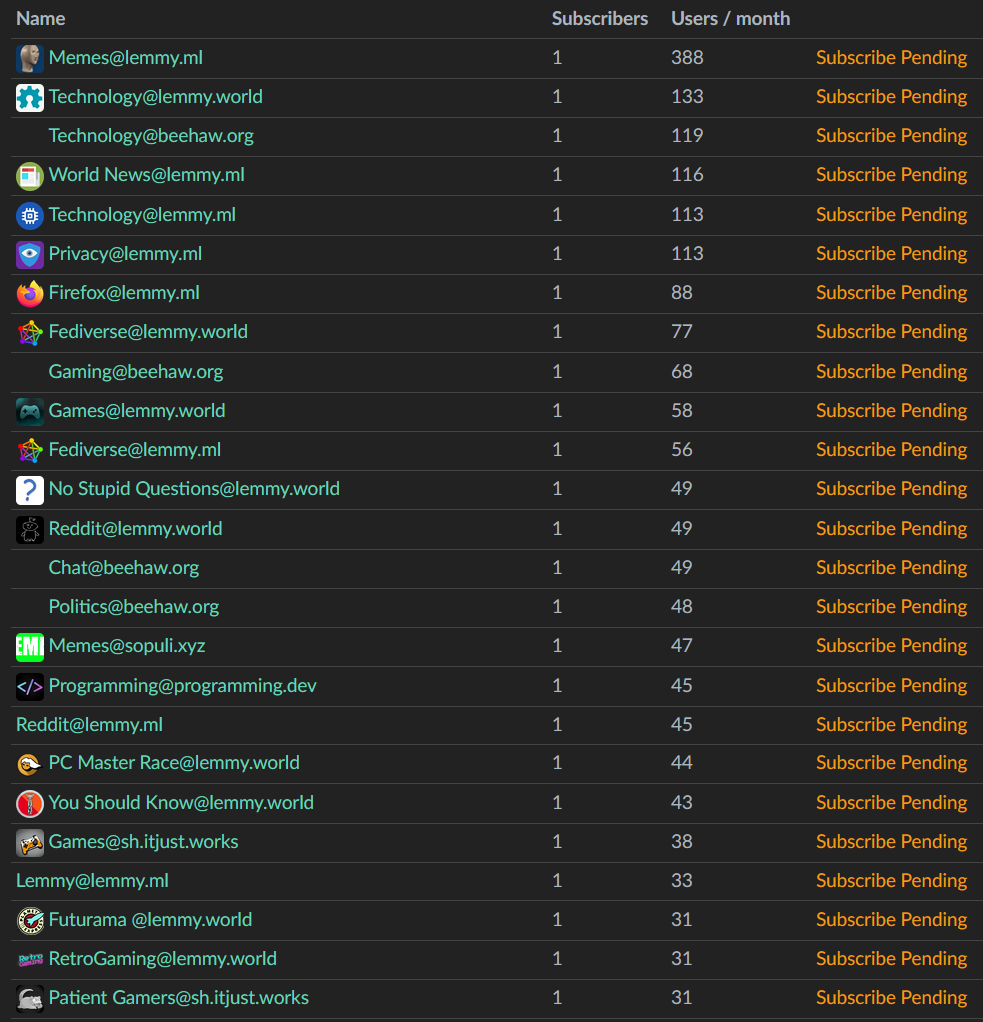Click Subscribe Pending for Games@lemmy.world

pyautogui.click(x=891, y=411)
